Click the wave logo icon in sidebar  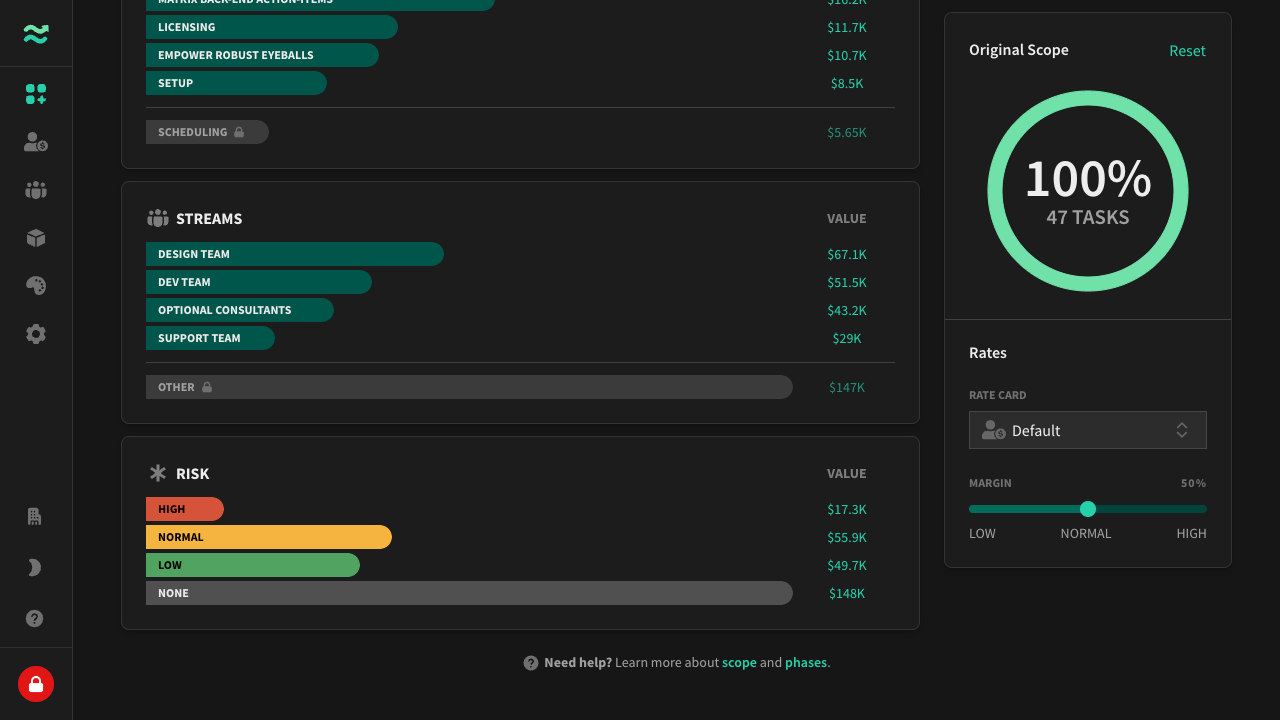(36, 34)
